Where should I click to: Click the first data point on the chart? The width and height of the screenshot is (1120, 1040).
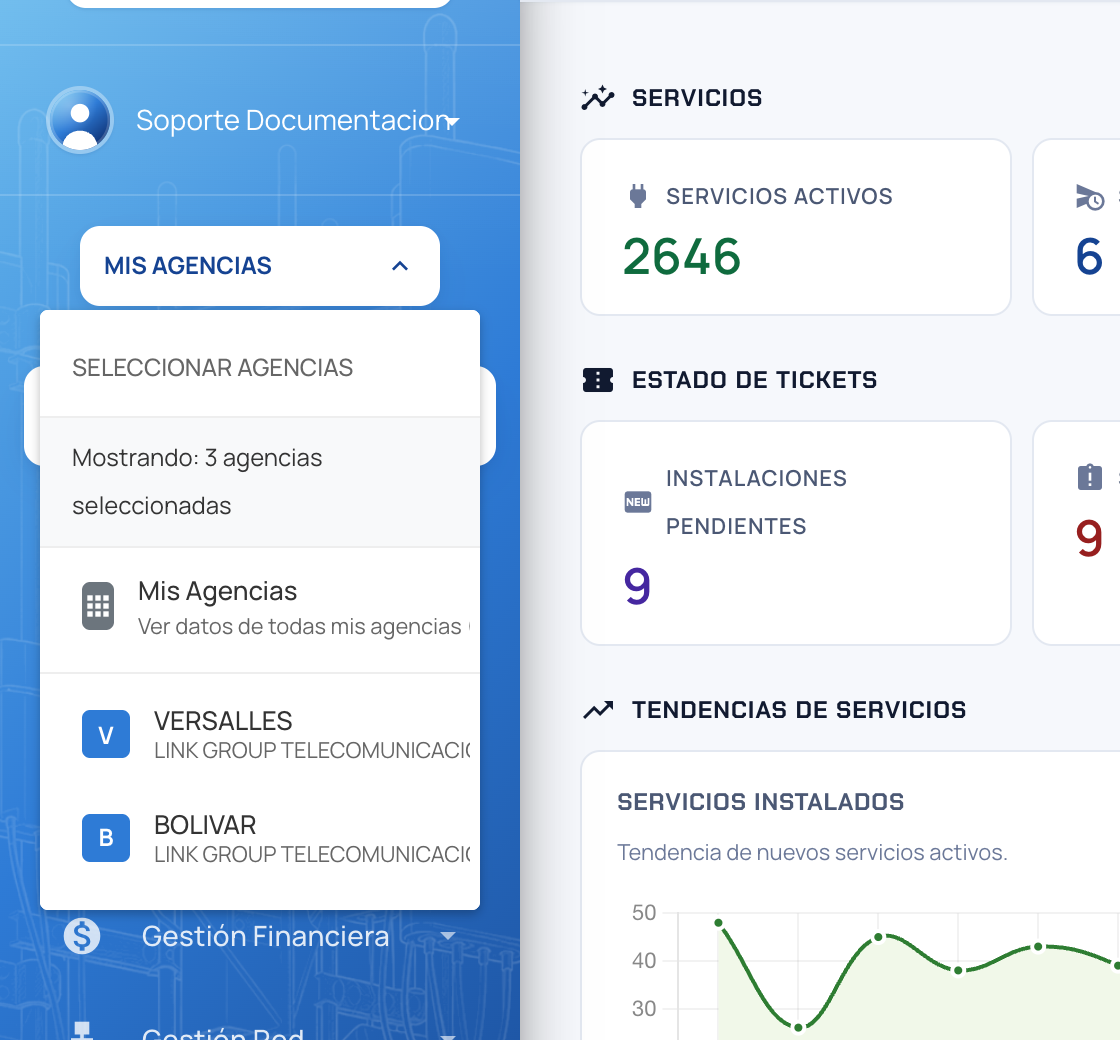coord(719,923)
